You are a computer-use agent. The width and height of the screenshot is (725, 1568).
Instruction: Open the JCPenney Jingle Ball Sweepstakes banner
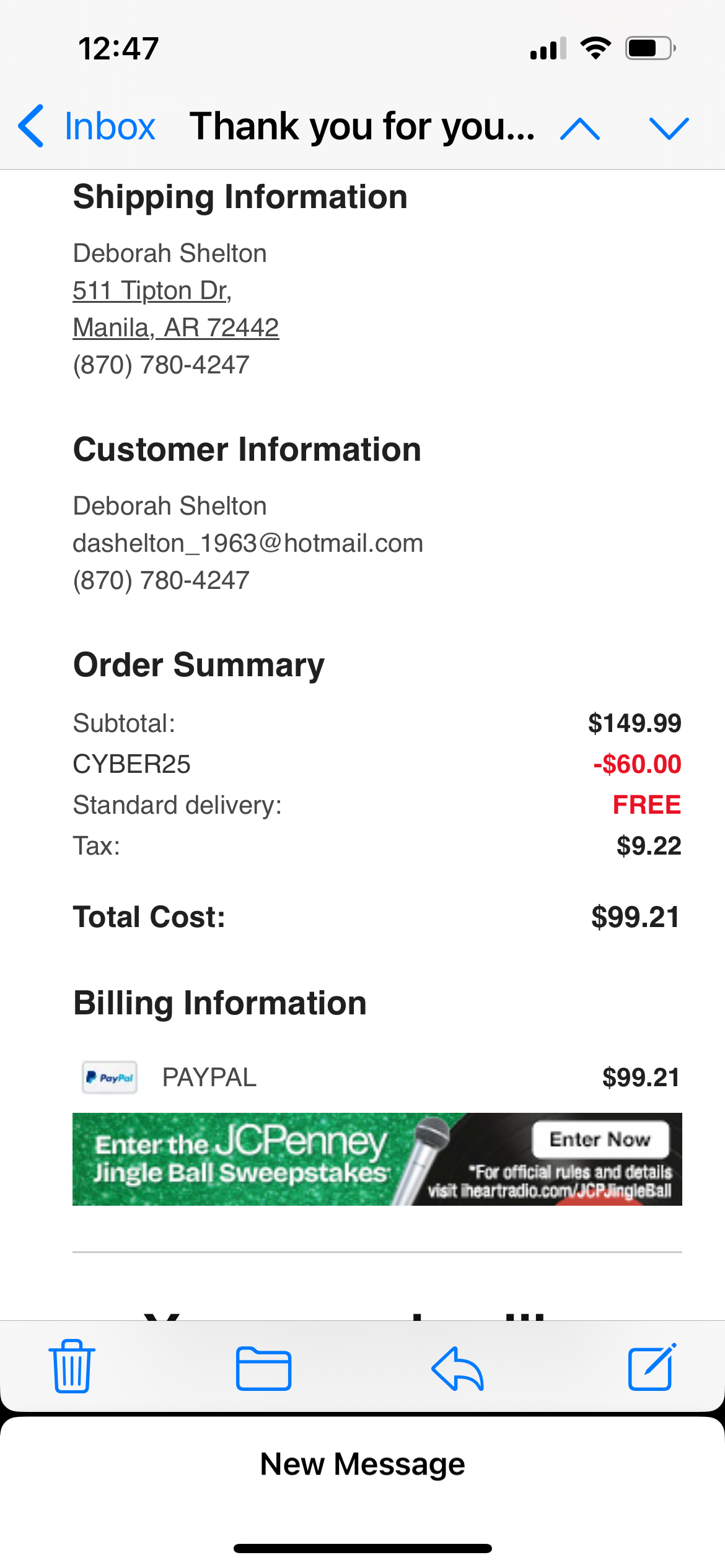pyautogui.click(x=377, y=1159)
